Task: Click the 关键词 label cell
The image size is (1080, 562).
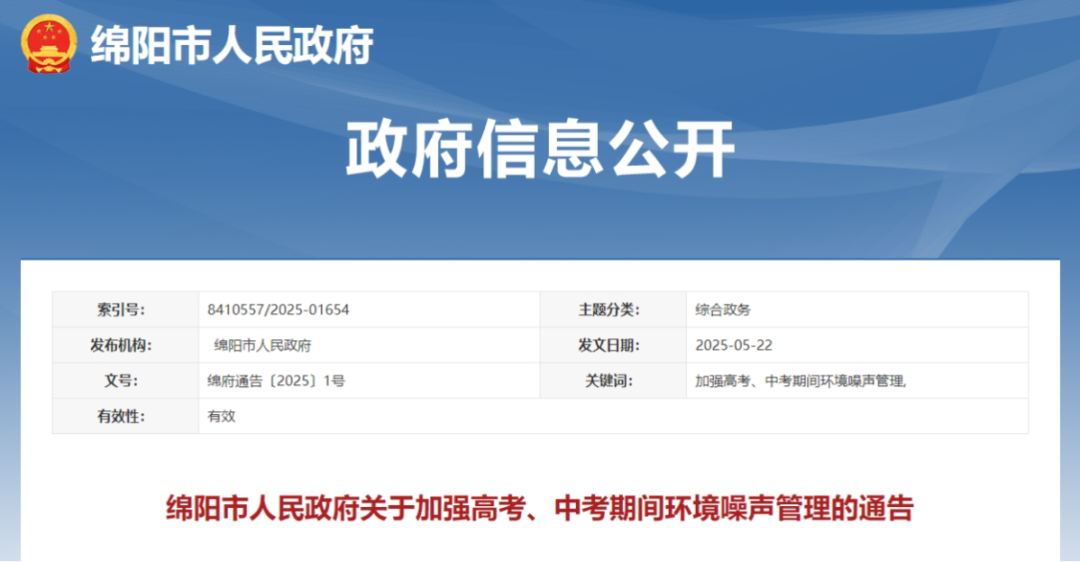Action: [x=613, y=381]
